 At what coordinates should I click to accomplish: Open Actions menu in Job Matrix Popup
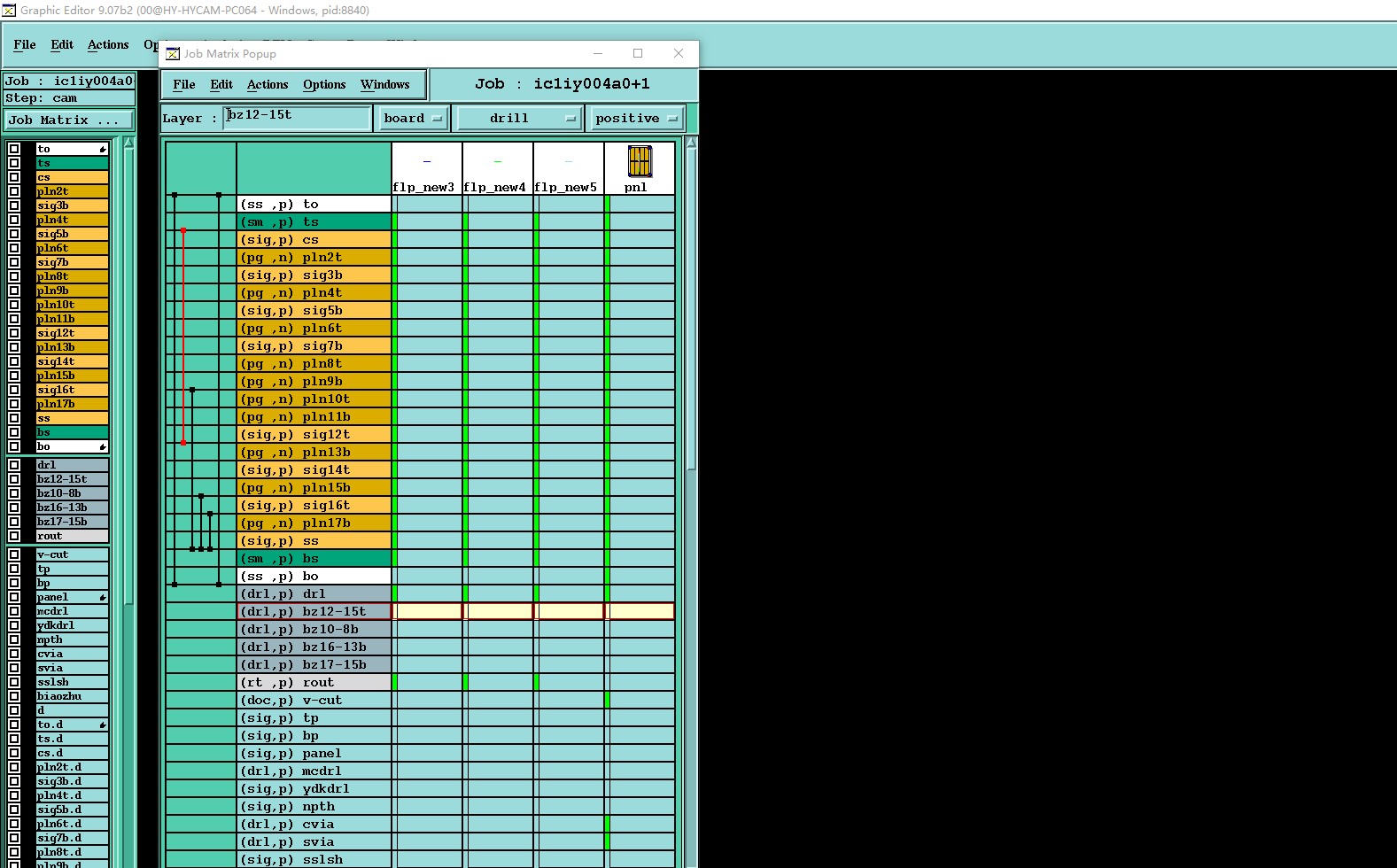[268, 84]
